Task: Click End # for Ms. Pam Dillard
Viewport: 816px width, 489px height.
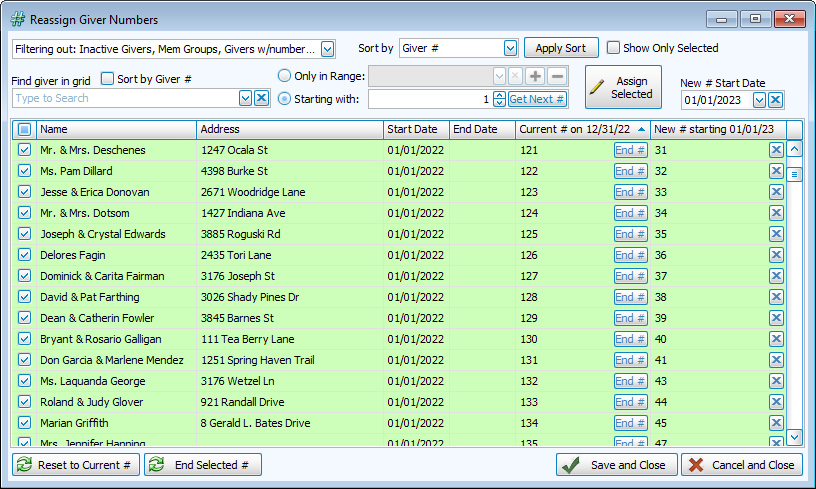Action: 630,171
